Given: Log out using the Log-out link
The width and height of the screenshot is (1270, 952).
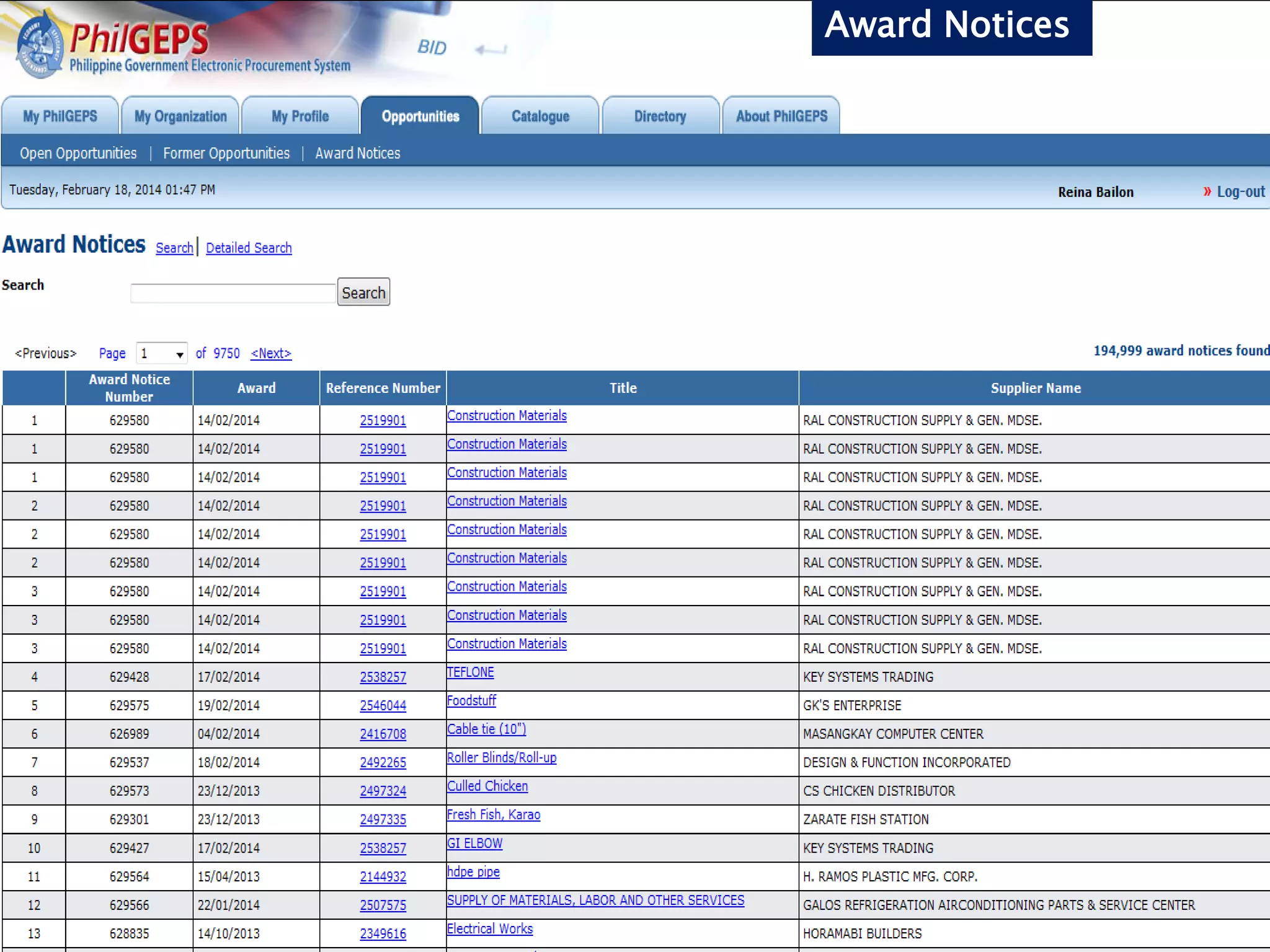Looking at the screenshot, I should click(x=1240, y=192).
